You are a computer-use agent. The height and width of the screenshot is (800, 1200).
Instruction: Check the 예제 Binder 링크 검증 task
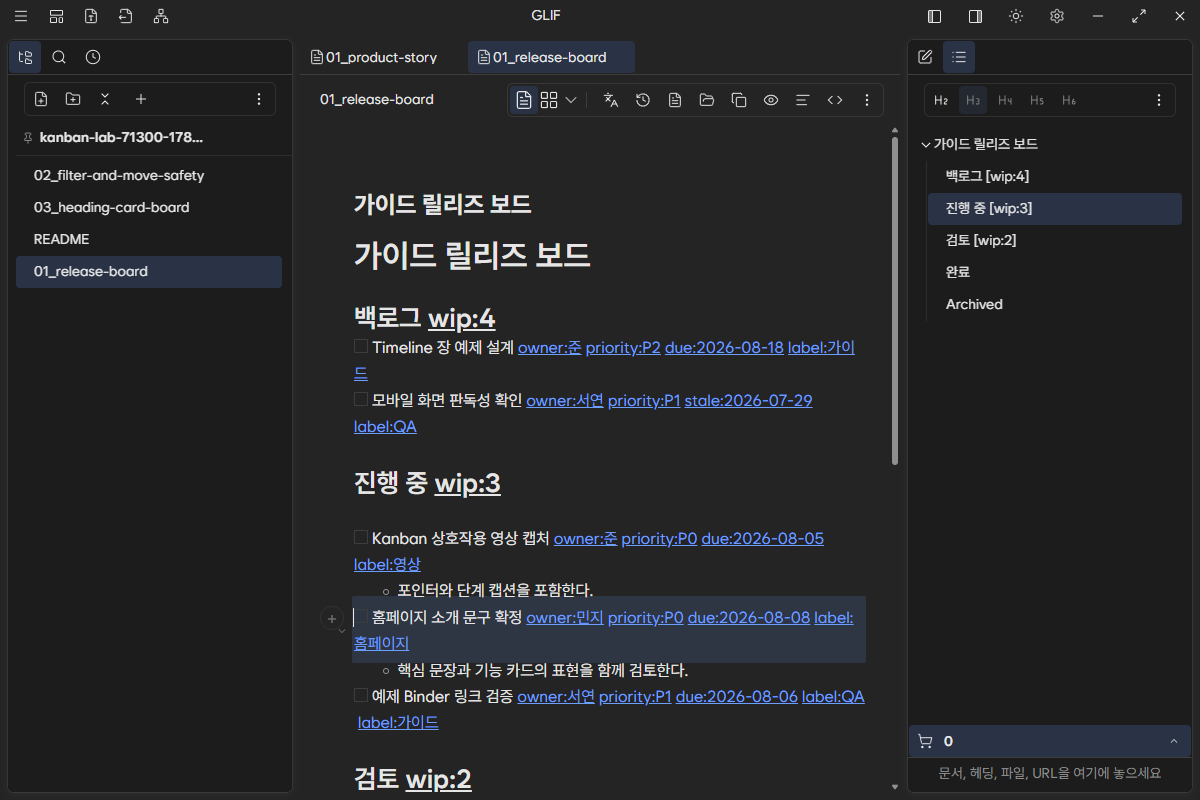361,695
